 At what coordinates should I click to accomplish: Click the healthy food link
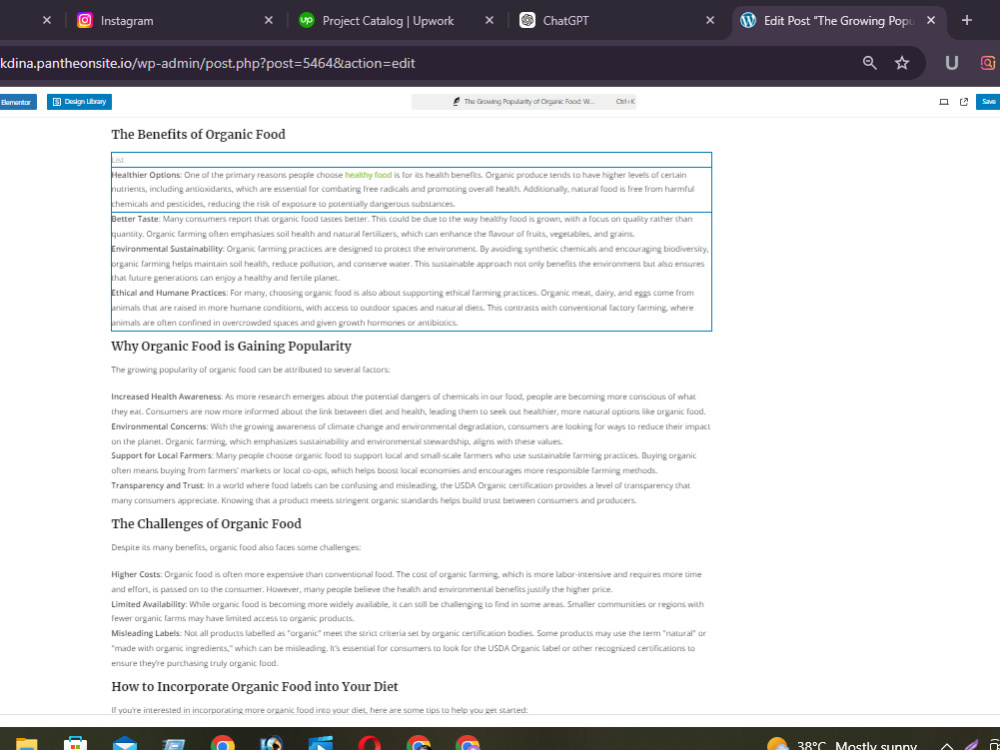(x=368, y=175)
